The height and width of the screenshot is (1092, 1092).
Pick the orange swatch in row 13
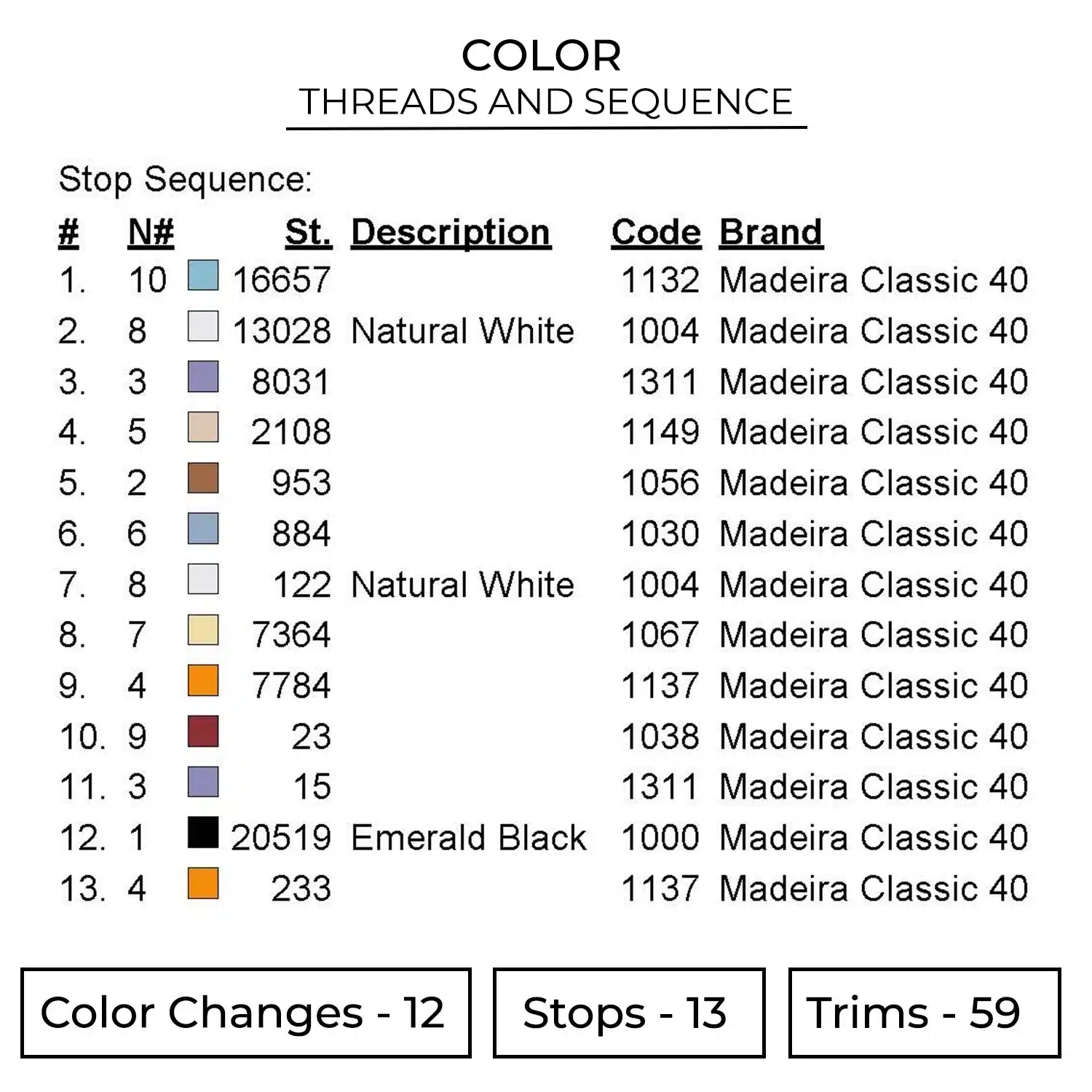click(x=203, y=884)
